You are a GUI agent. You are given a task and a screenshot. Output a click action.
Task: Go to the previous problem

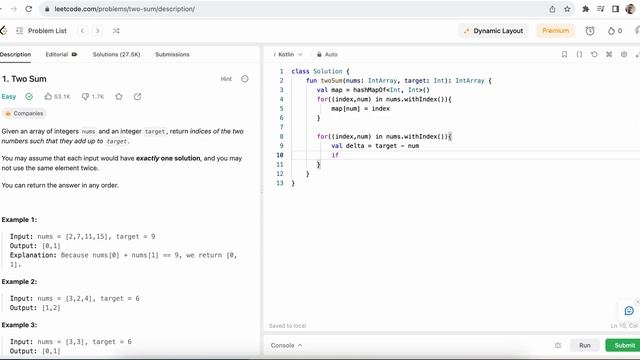[83, 31]
